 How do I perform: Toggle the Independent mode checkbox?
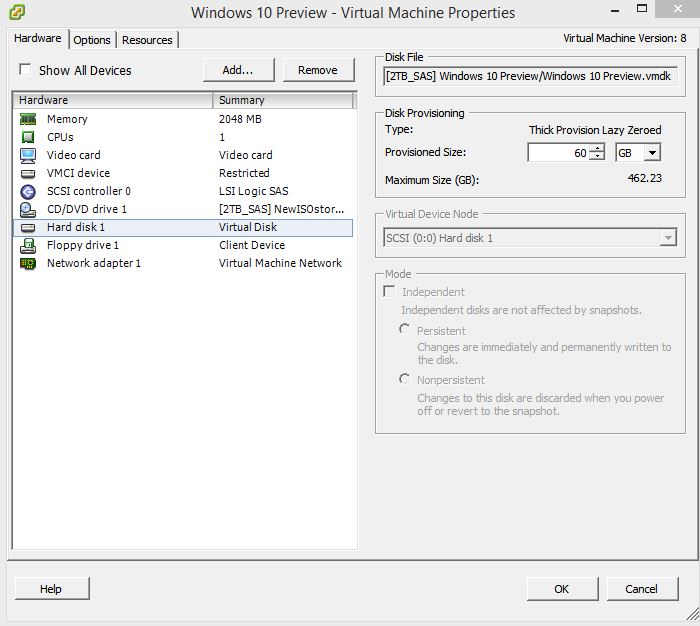pyautogui.click(x=389, y=292)
